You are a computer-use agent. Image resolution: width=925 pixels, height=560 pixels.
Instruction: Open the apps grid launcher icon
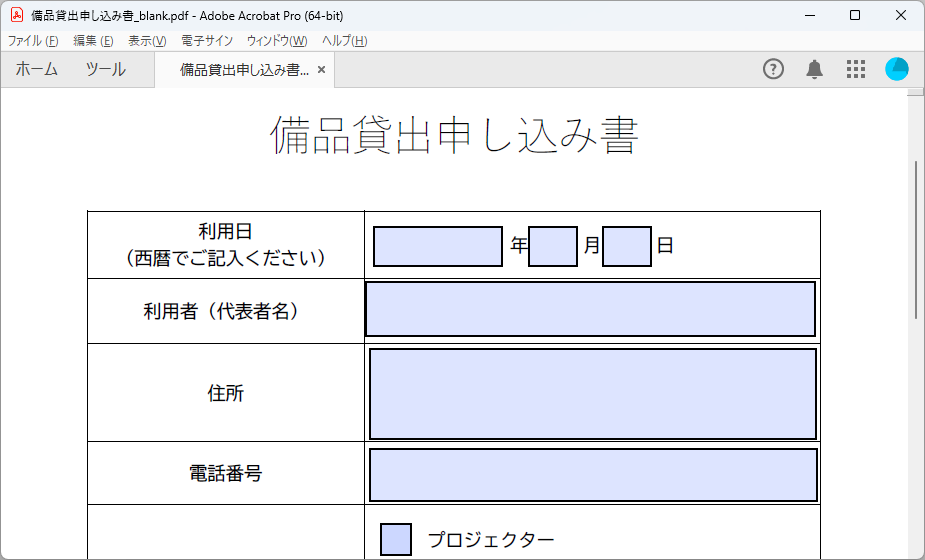click(x=855, y=69)
